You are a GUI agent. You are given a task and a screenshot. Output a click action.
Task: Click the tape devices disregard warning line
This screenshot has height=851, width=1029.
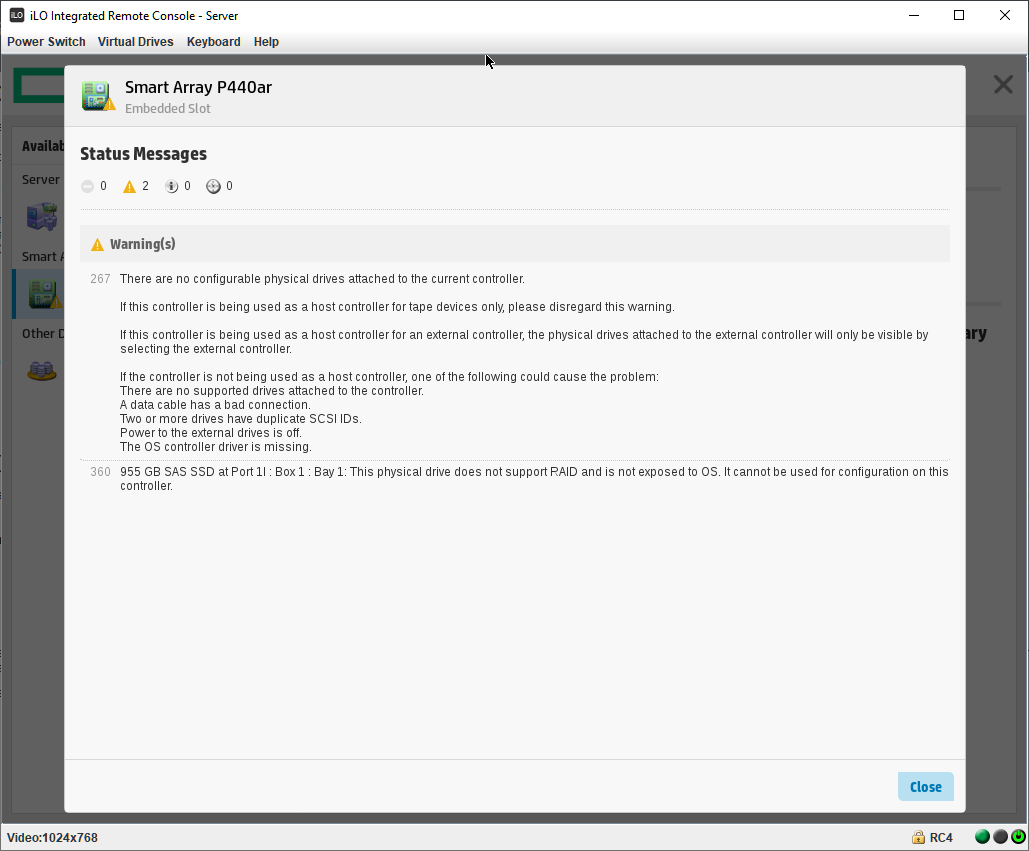coord(397,307)
